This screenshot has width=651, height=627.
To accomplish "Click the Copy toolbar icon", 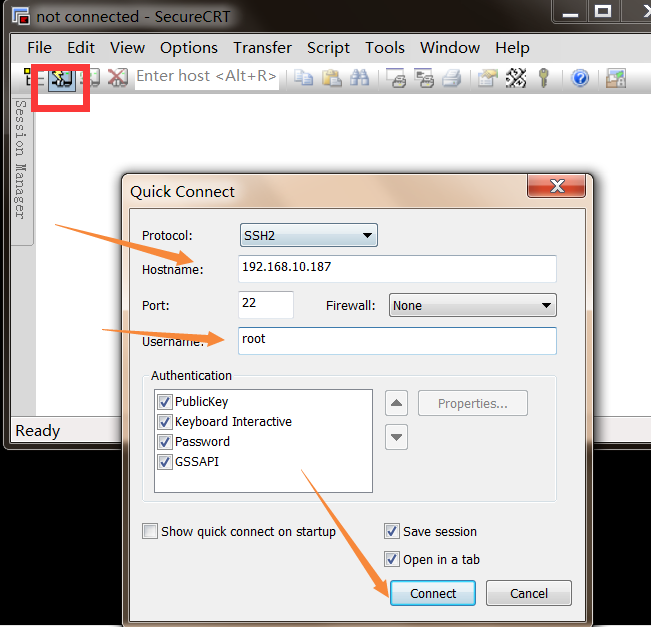I will pos(303,78).
